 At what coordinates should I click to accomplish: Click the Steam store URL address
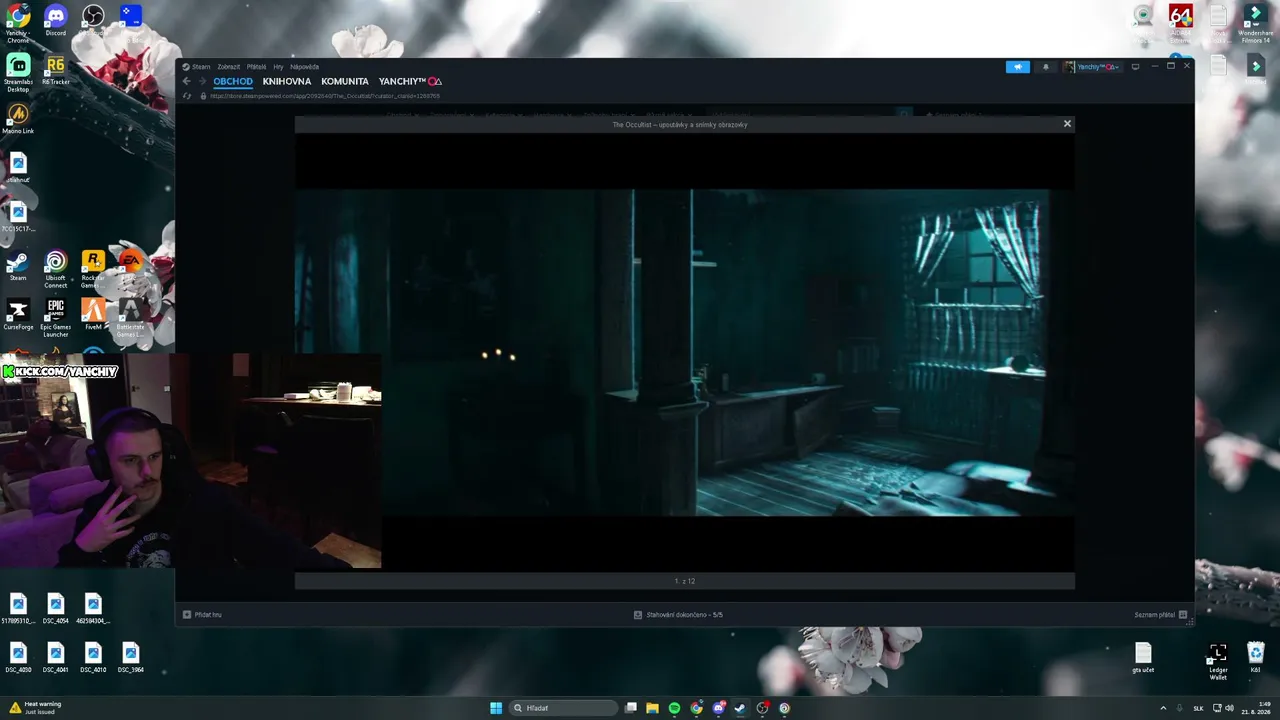(325, 96)
